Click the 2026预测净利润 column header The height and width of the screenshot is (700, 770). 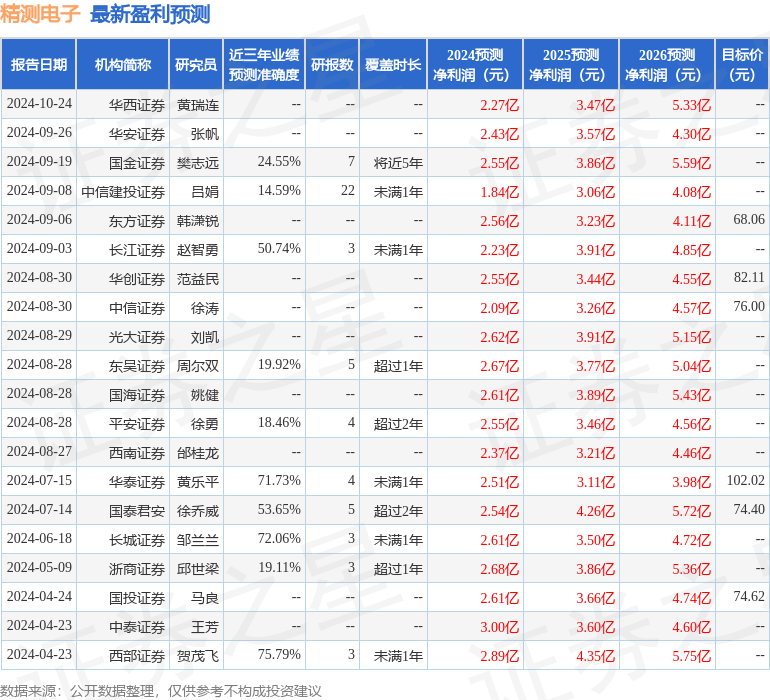pos(667,64)
